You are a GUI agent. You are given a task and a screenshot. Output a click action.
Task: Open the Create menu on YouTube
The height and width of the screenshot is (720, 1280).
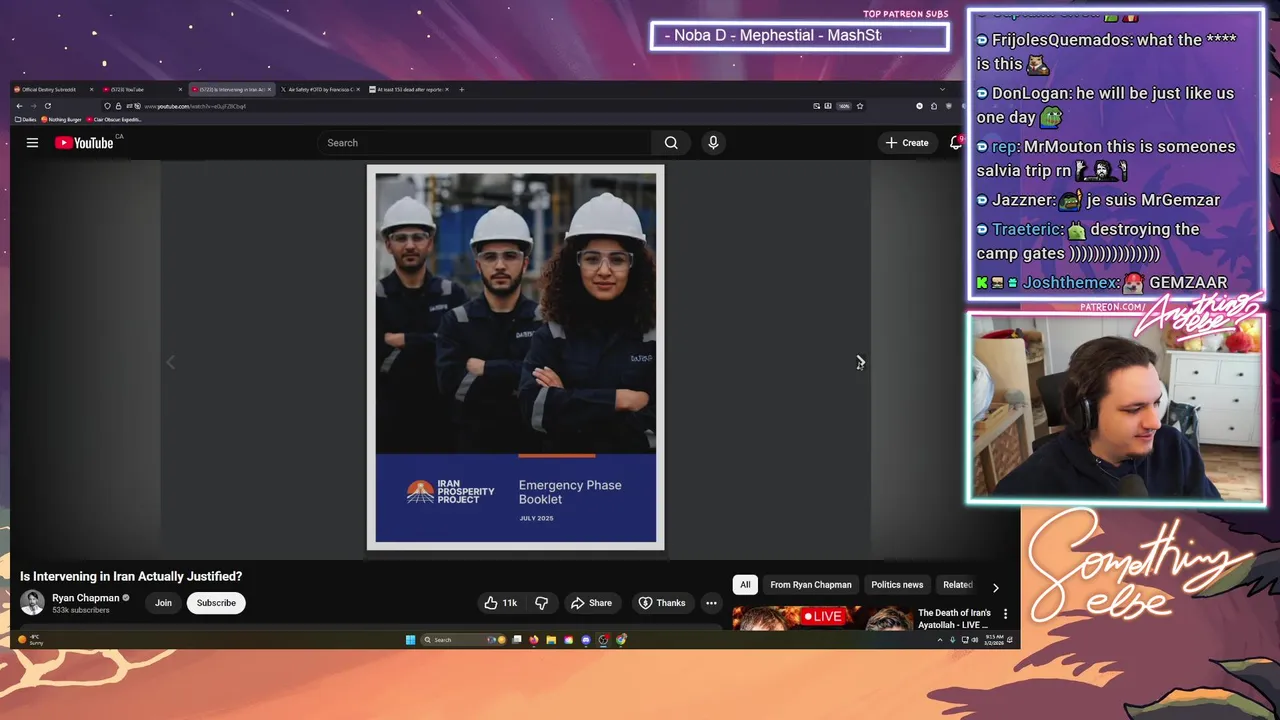[907, 143]
